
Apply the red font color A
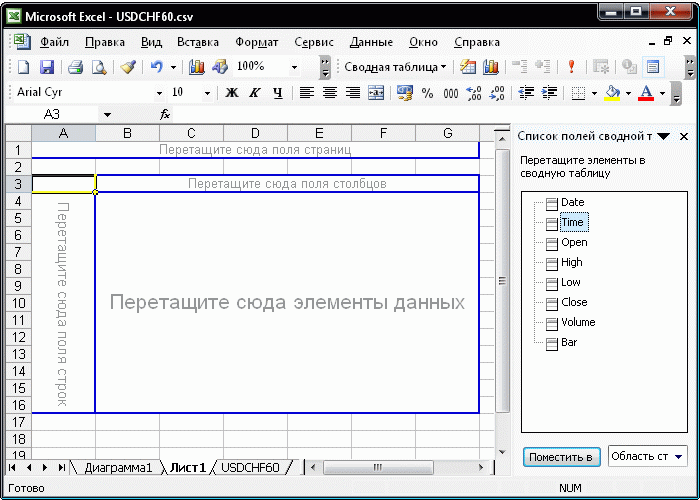(646, 93)
